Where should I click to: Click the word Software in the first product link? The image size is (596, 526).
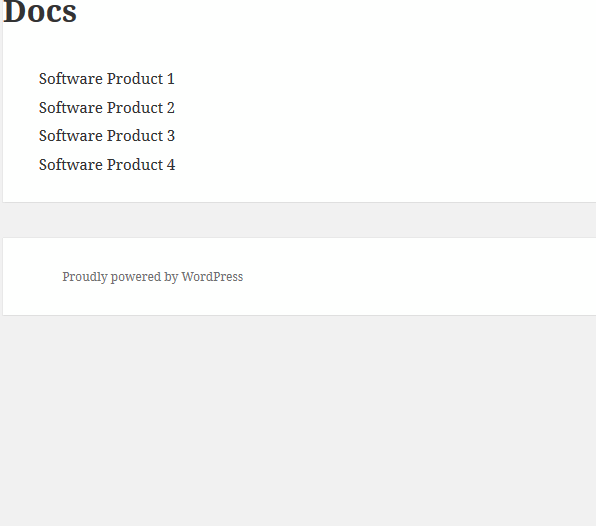70,79
